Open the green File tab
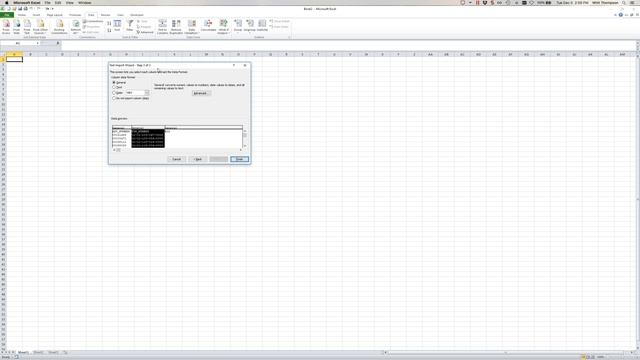This screenshot has width=640, height=360. point(7,15)
